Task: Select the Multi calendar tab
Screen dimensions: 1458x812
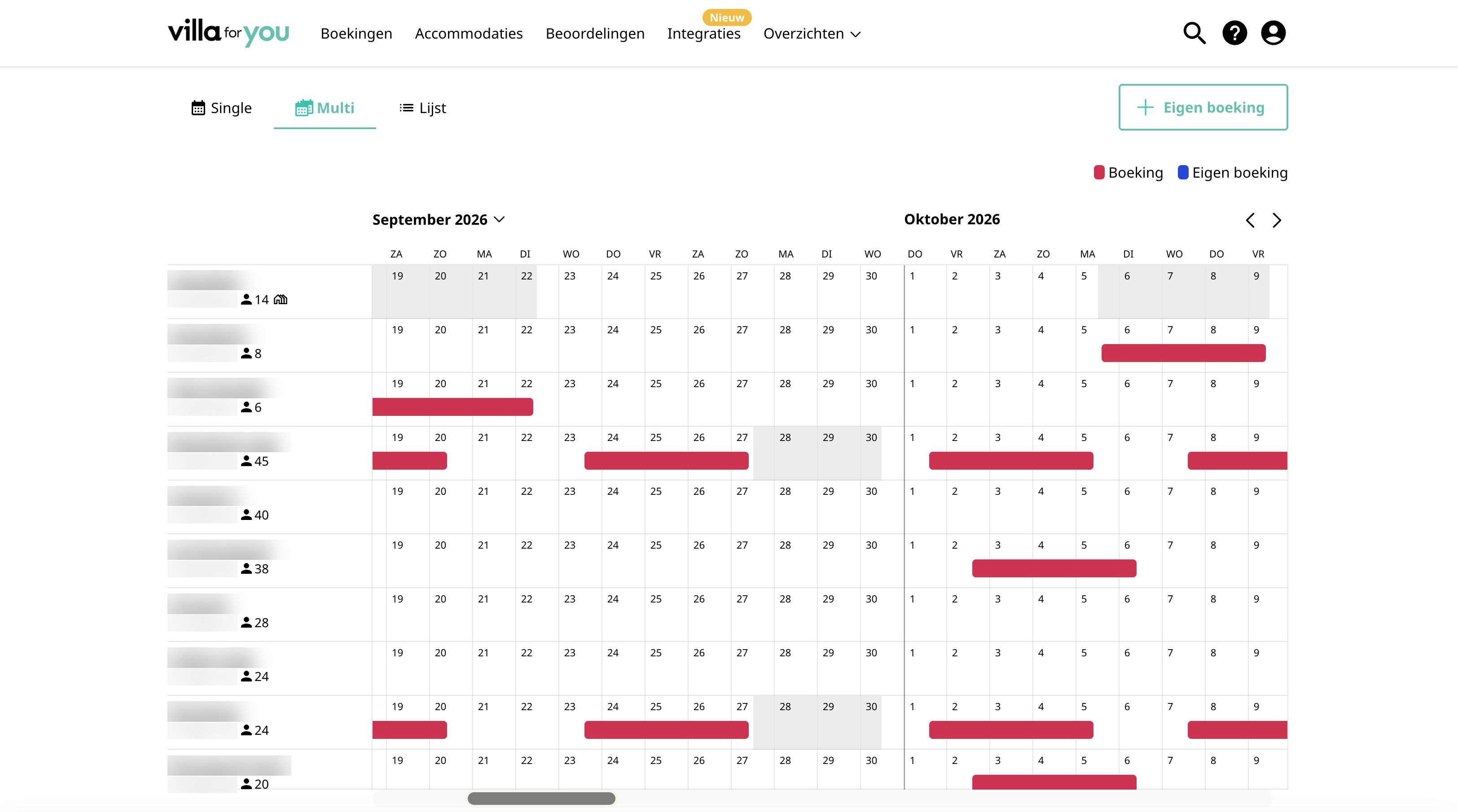Action: tap(325, 107)
